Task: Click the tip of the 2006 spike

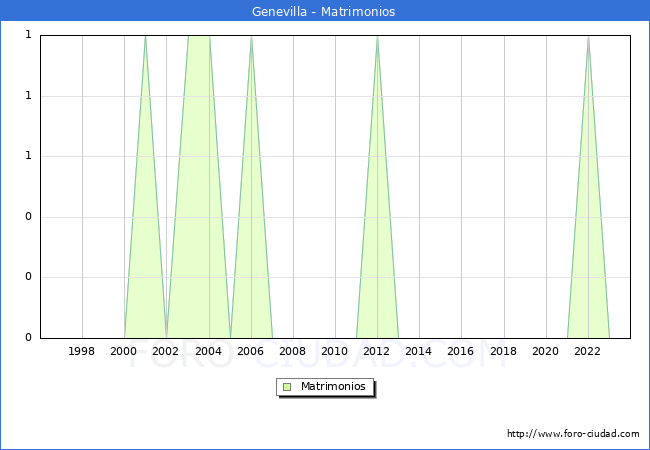Action: tap(251, 40)
